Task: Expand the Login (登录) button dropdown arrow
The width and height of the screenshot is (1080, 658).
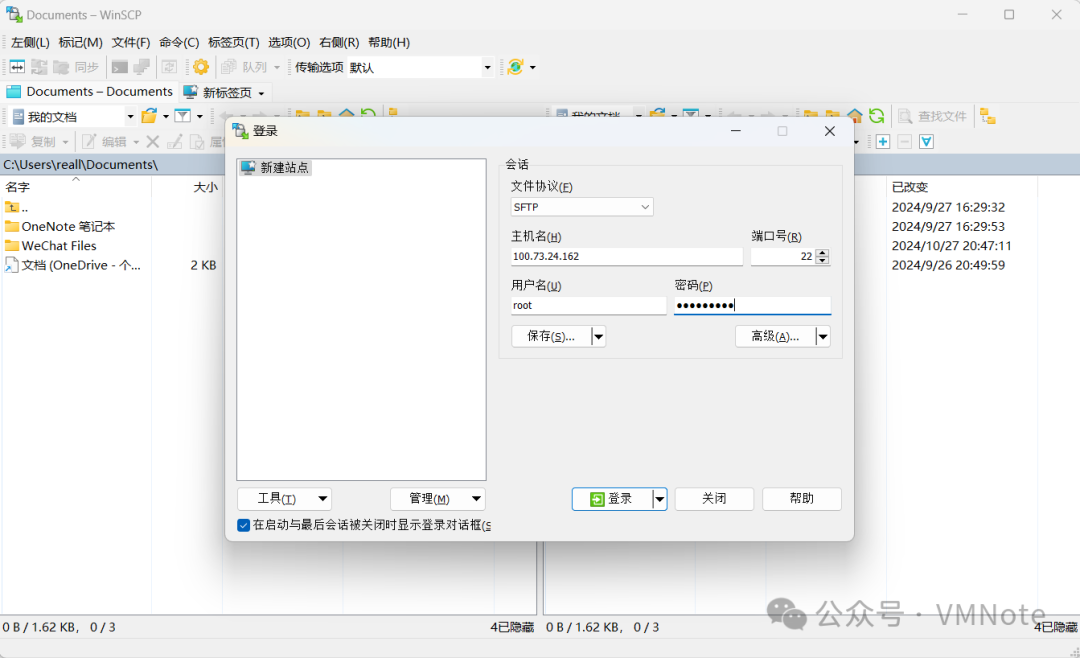Action: [660, 499]
